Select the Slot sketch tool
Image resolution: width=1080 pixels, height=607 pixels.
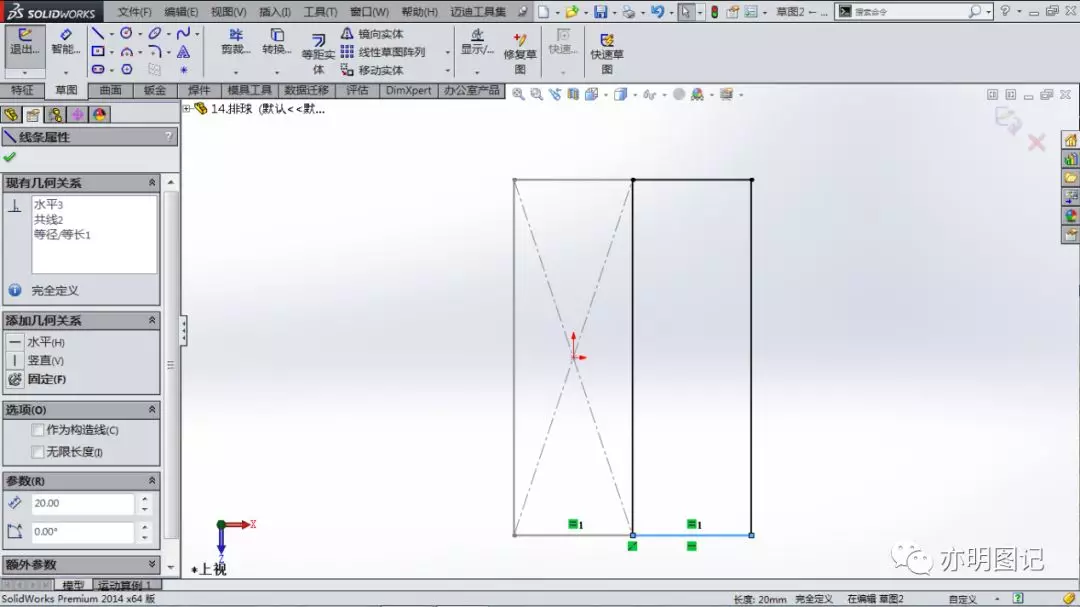98,70
